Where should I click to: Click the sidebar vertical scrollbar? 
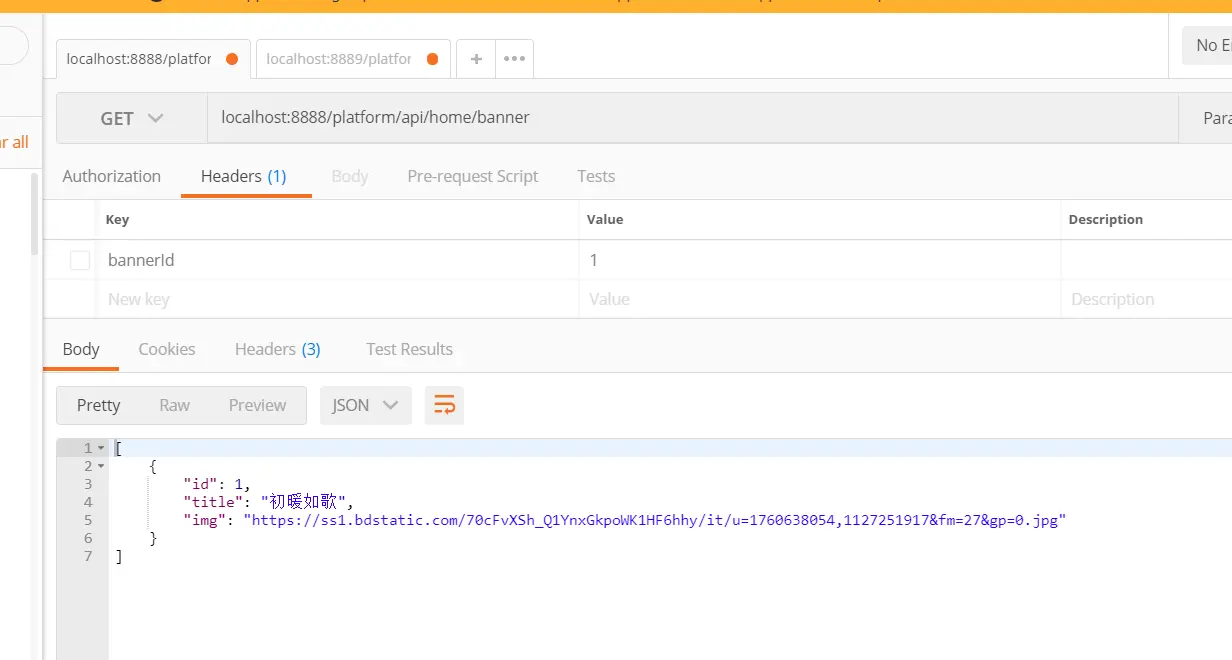[x=35, y=213]
